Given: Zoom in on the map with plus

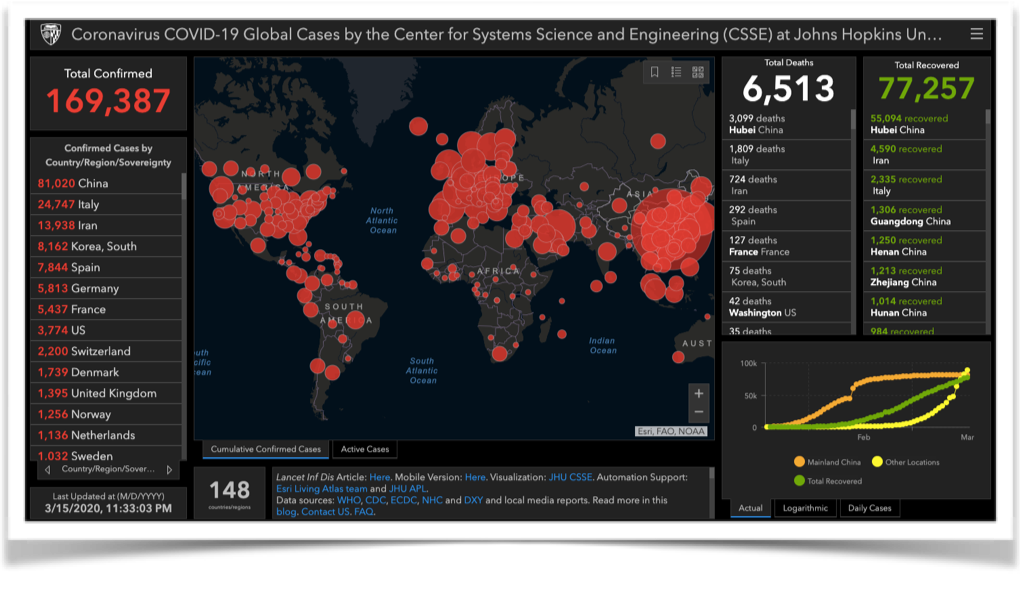Looking at the screenshot, I should (x=699, y=394).
